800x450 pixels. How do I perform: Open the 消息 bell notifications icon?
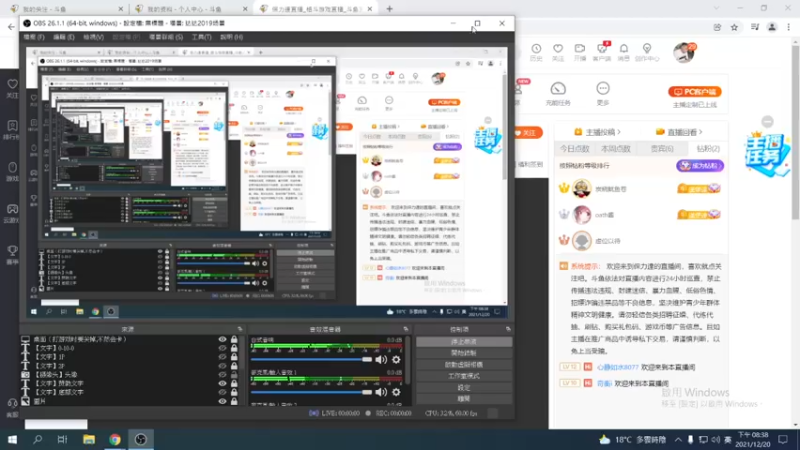(624, 52)
